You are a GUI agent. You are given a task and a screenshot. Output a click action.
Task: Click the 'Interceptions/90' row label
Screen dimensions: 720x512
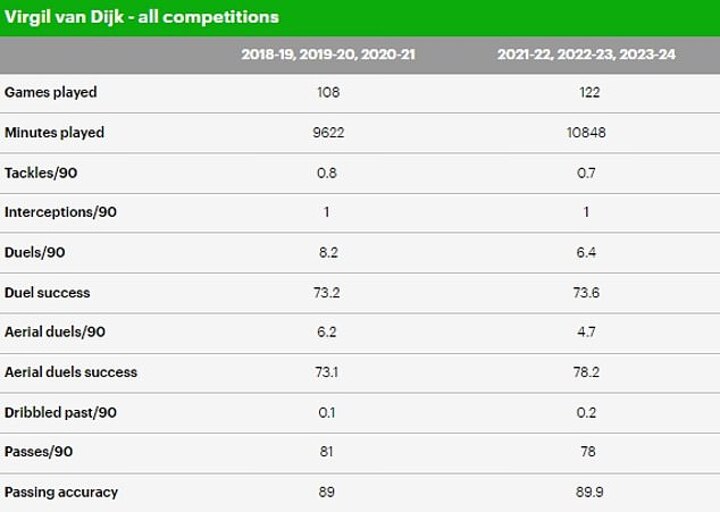60,212
